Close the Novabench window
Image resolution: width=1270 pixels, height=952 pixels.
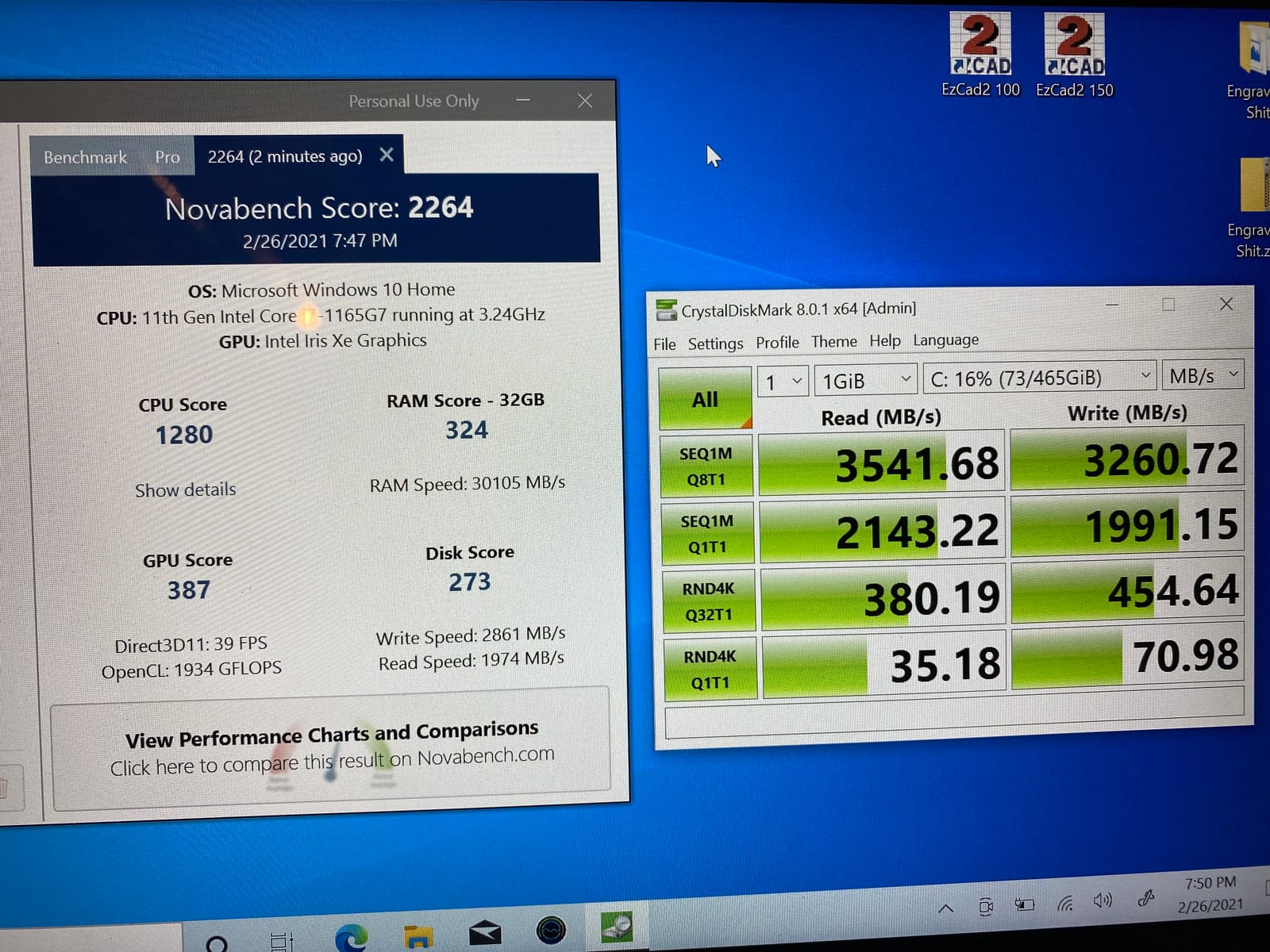[585, 100]
